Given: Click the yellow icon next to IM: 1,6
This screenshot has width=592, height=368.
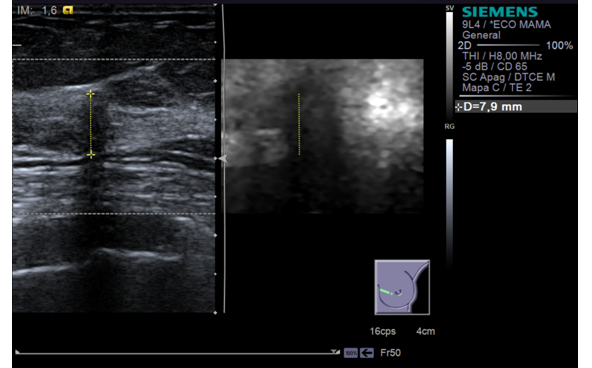Looking at the screenshot, I should [68, 10].
